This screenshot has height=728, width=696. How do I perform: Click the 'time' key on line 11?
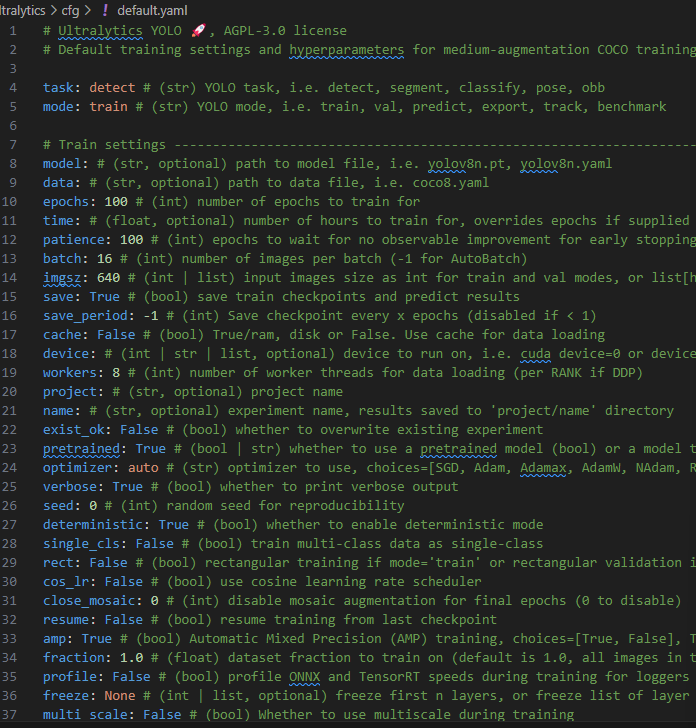point(58,221)
